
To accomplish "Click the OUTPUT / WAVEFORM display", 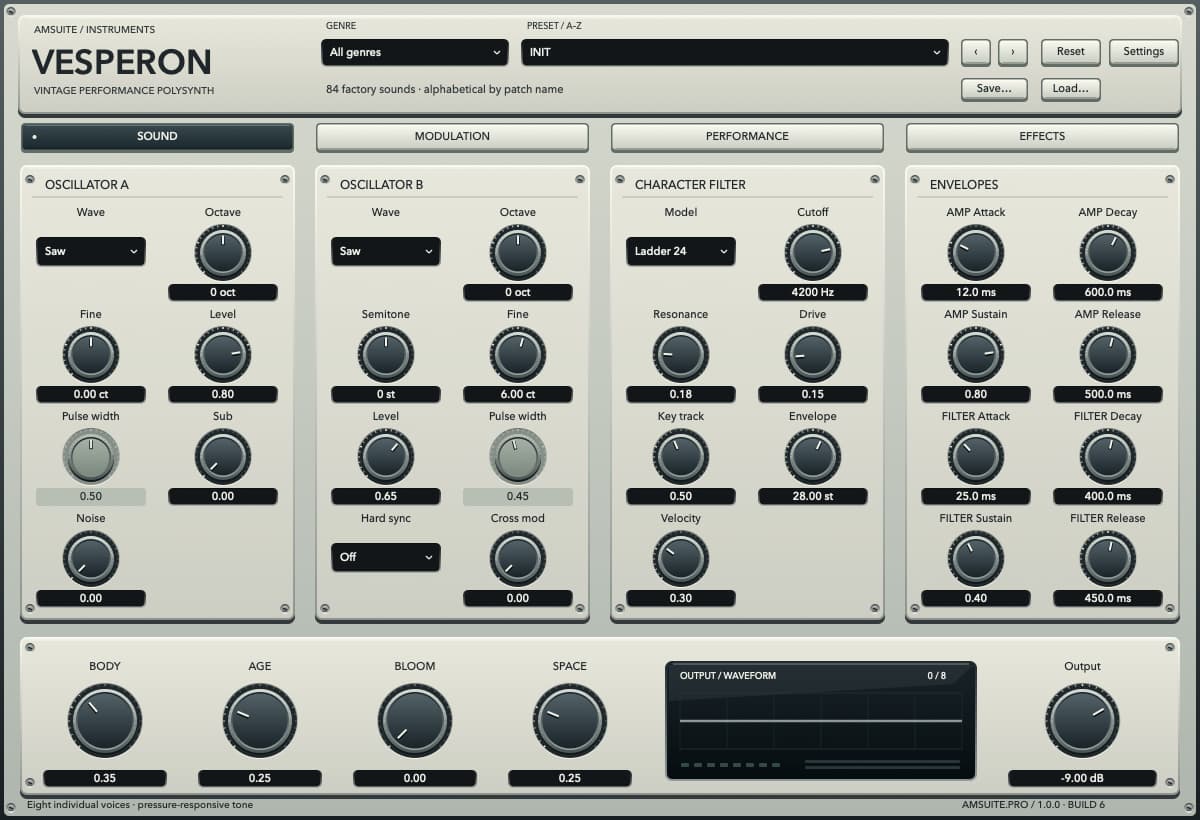I will point(820,720).
